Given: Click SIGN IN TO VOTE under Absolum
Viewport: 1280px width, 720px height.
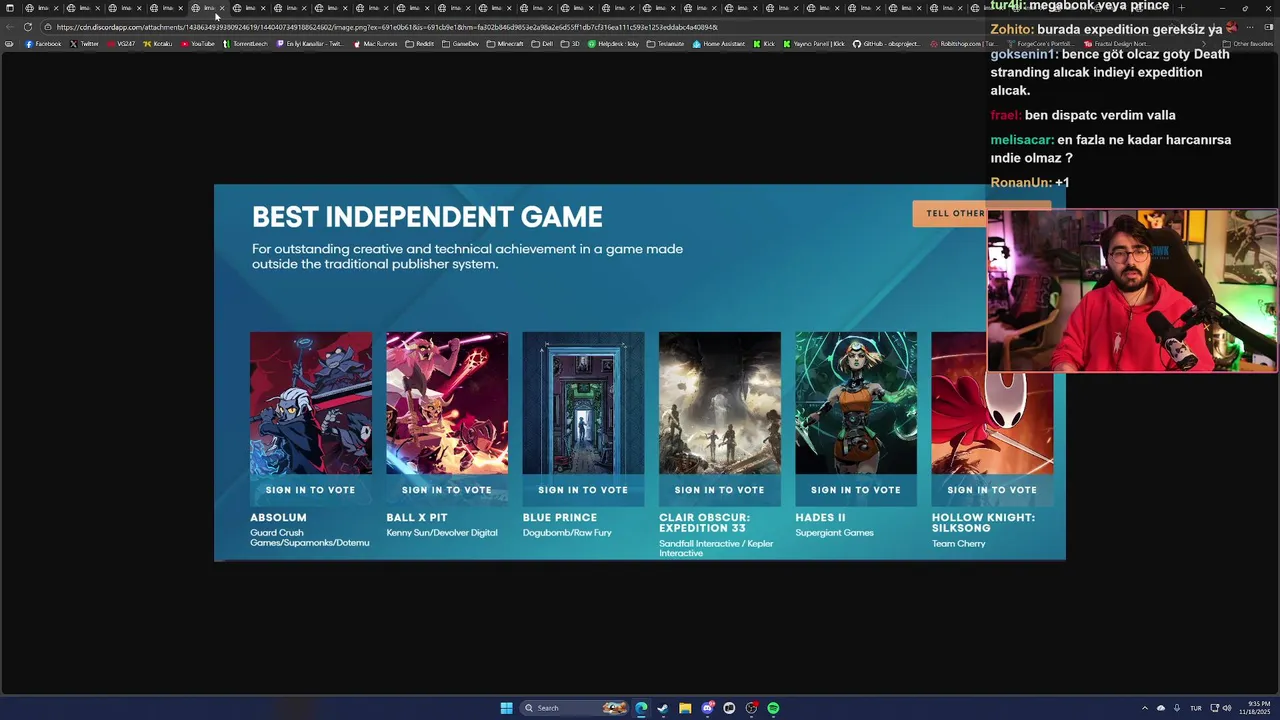Looking at the screenshot, I should [310, 490].
